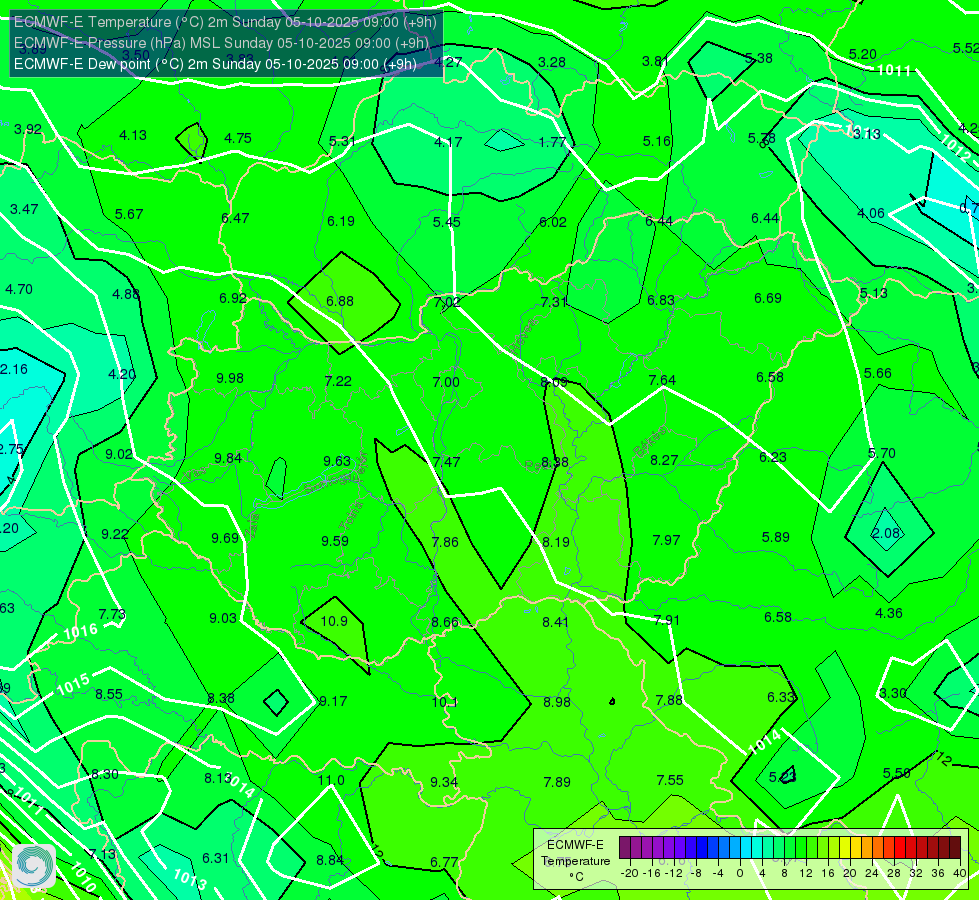Image resolution: width=979 pixels, height=900 pixels.
Task: Click the map value 5.70
Action: coord(882,453)
